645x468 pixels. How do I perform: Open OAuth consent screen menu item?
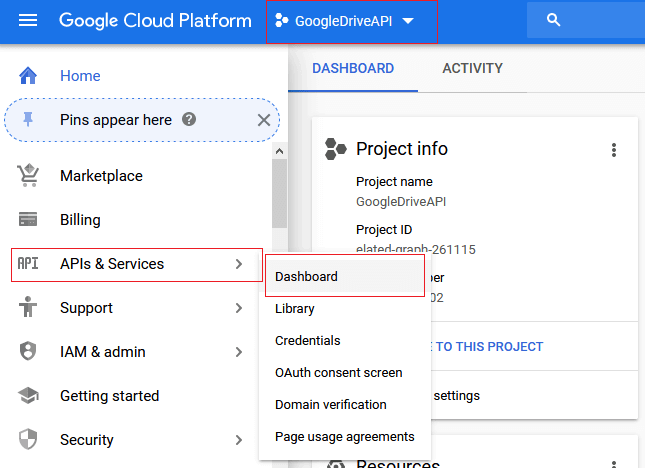(x=338, y=373)
